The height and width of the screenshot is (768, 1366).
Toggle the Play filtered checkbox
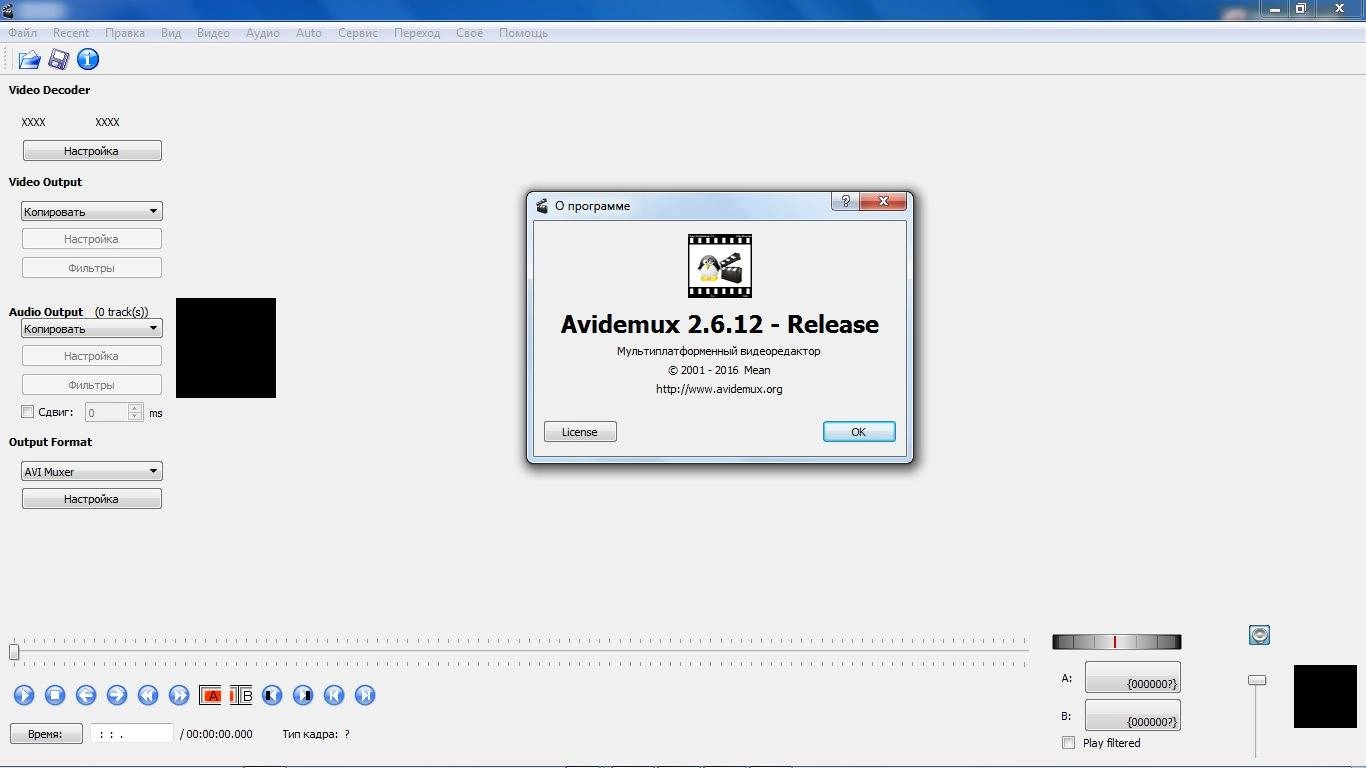(1069, 743)
